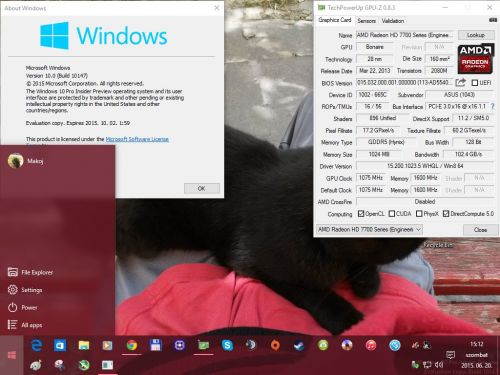This screenshot has width=500, height=375.
Task: Click the network icon in system tray
Action: [x=427, y=365]
